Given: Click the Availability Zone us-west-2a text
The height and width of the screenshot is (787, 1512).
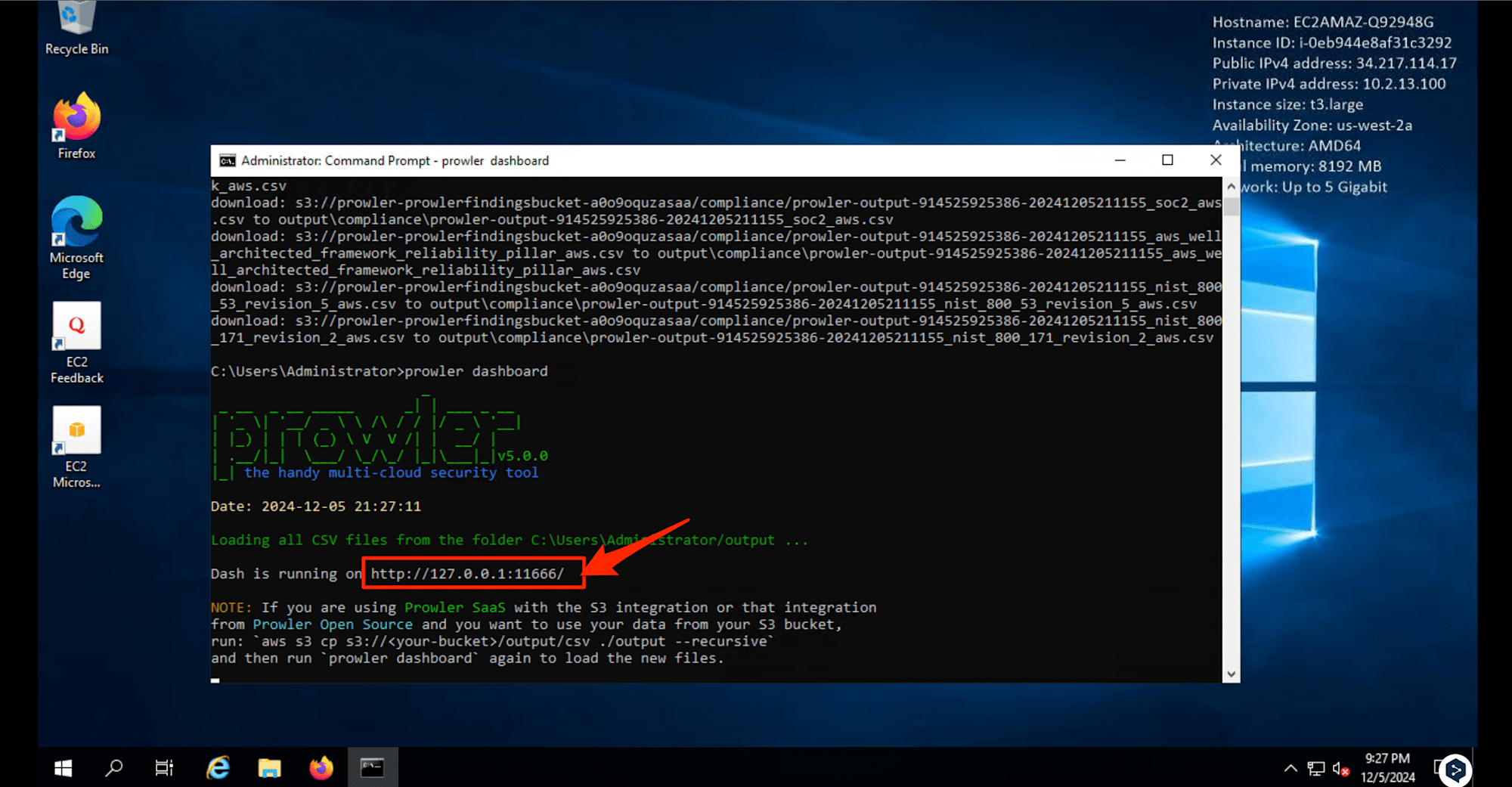Looking at the screenshot, I should click(1312, 125).
